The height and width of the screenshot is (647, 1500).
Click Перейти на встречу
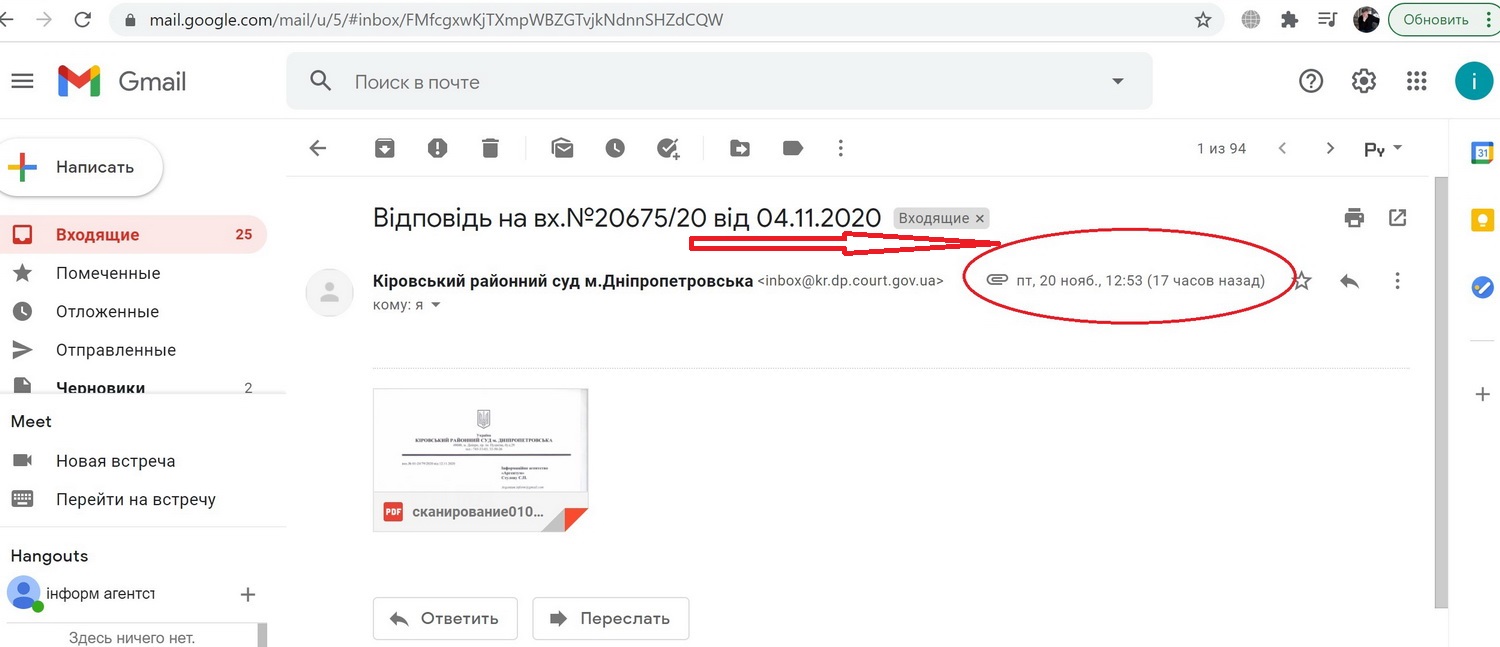pos(135,499)
